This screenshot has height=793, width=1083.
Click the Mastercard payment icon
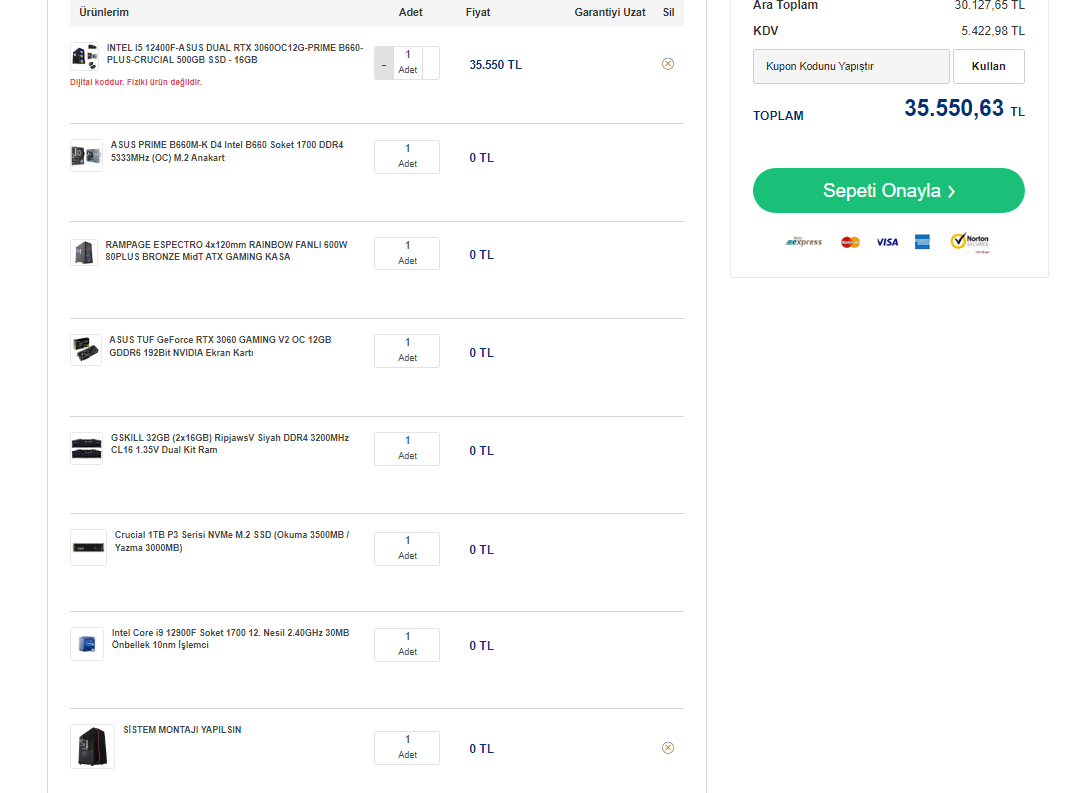click(x=850, y=242)
